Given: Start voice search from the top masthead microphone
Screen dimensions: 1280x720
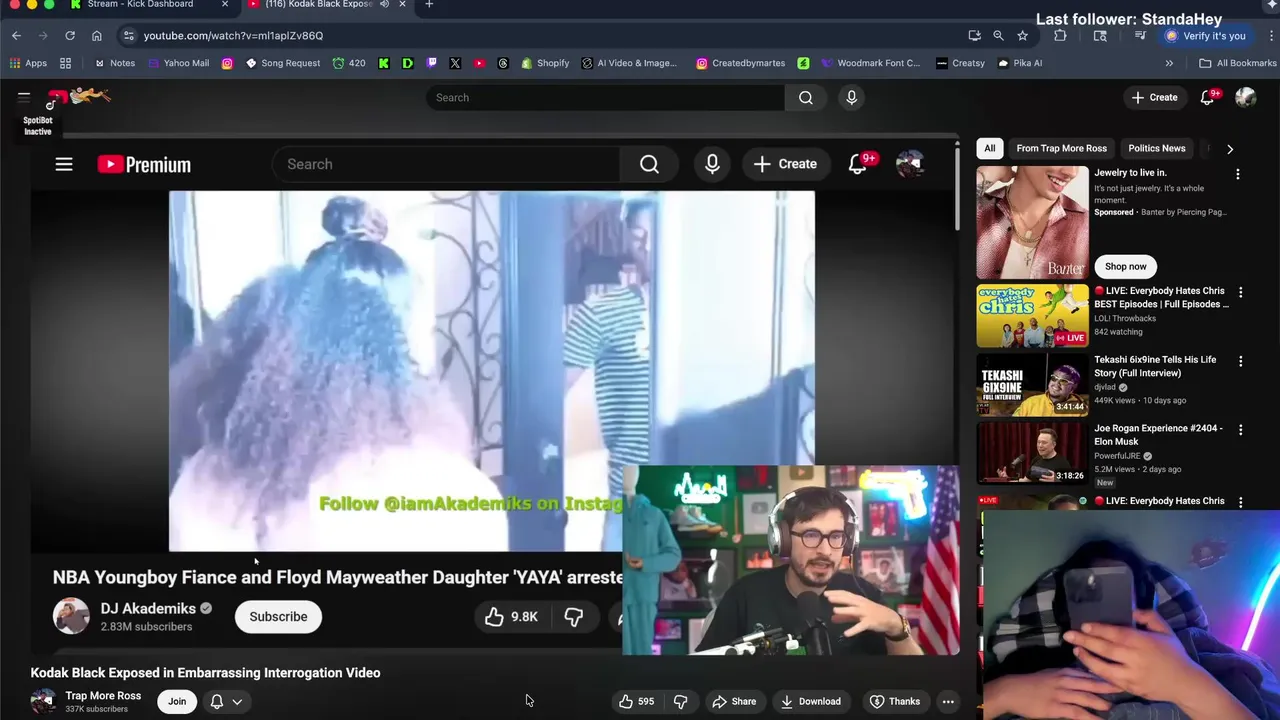Looking at the screenshot, I should (851, 97).
